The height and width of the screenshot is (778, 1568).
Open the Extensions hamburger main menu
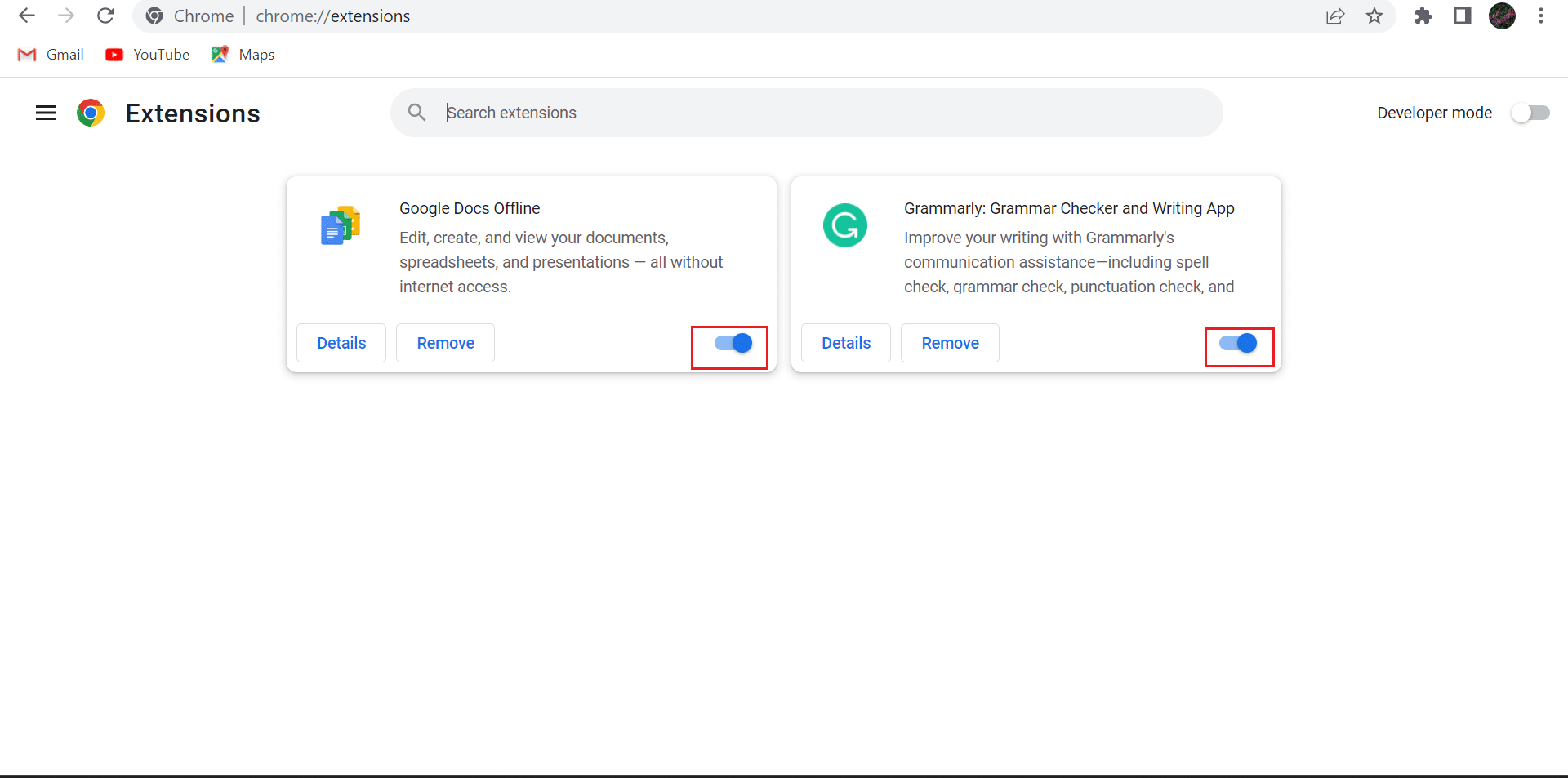pos(46,113)
